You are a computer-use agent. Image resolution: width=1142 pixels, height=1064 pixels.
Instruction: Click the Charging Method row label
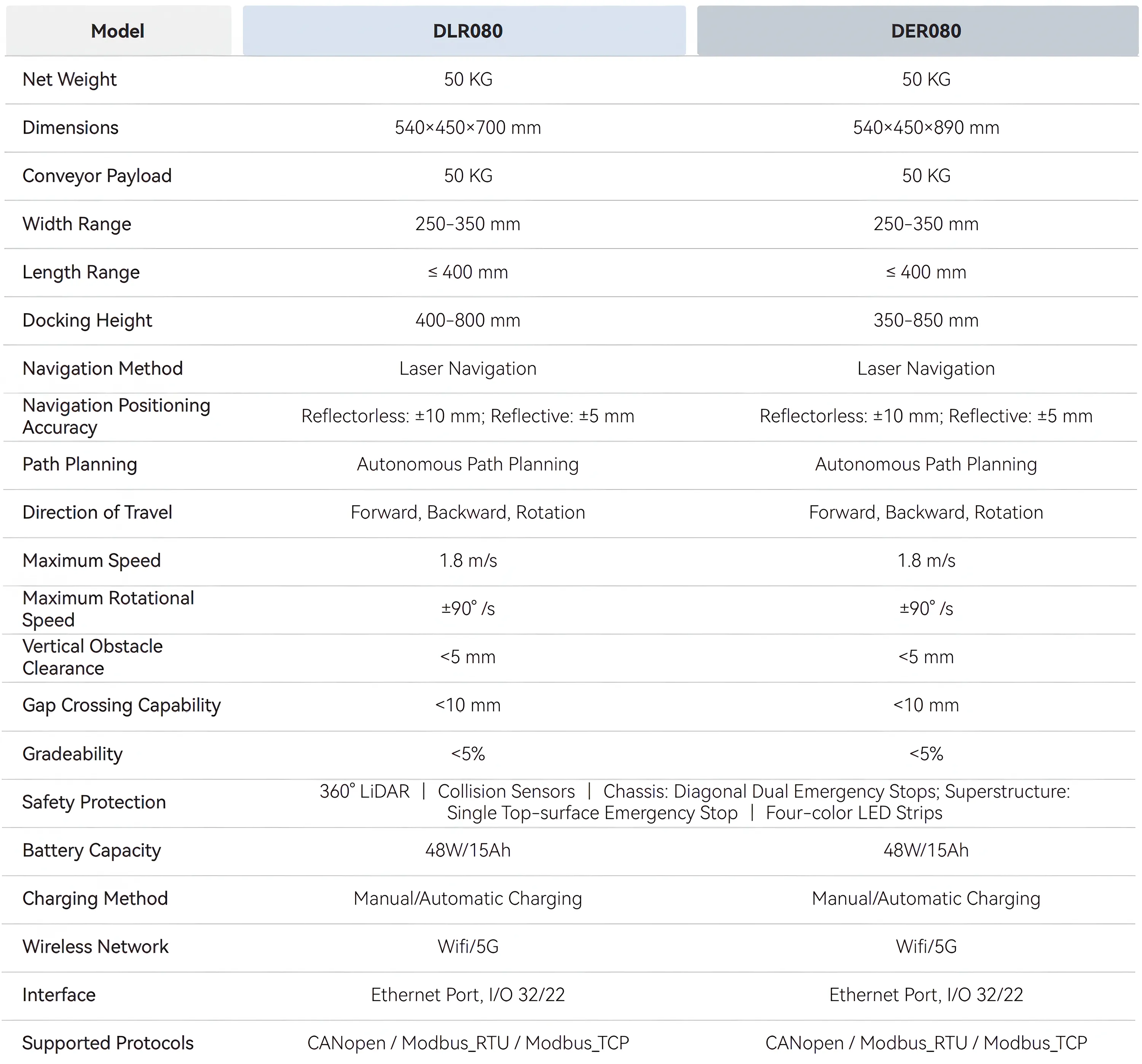click(95, 898)
